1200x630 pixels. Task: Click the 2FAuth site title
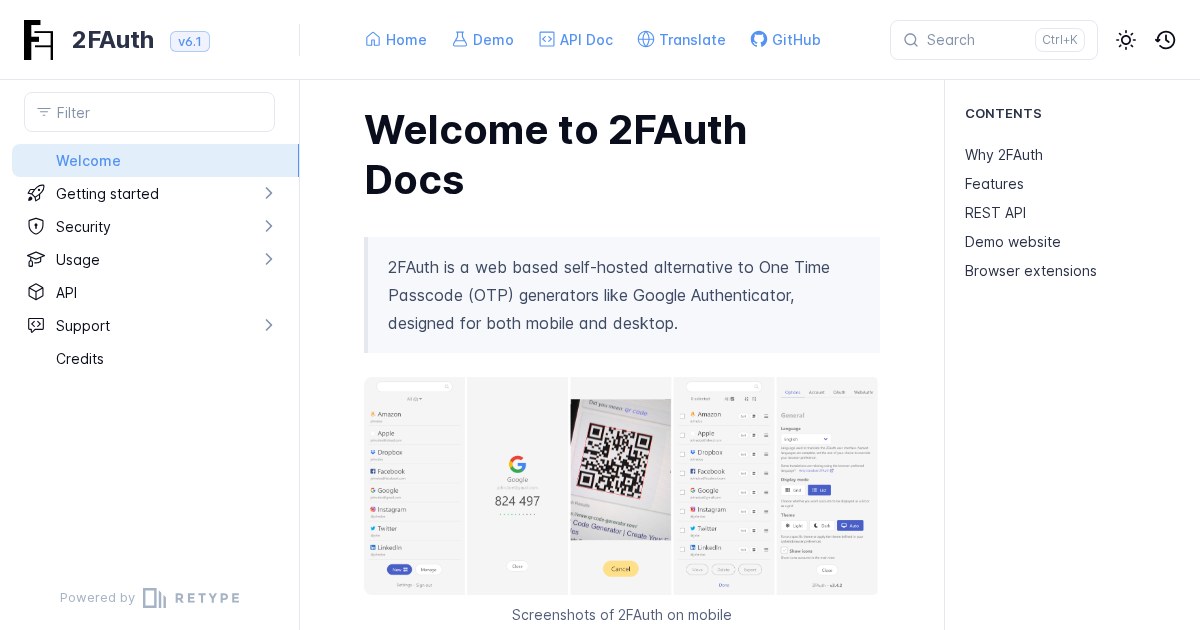113,40
